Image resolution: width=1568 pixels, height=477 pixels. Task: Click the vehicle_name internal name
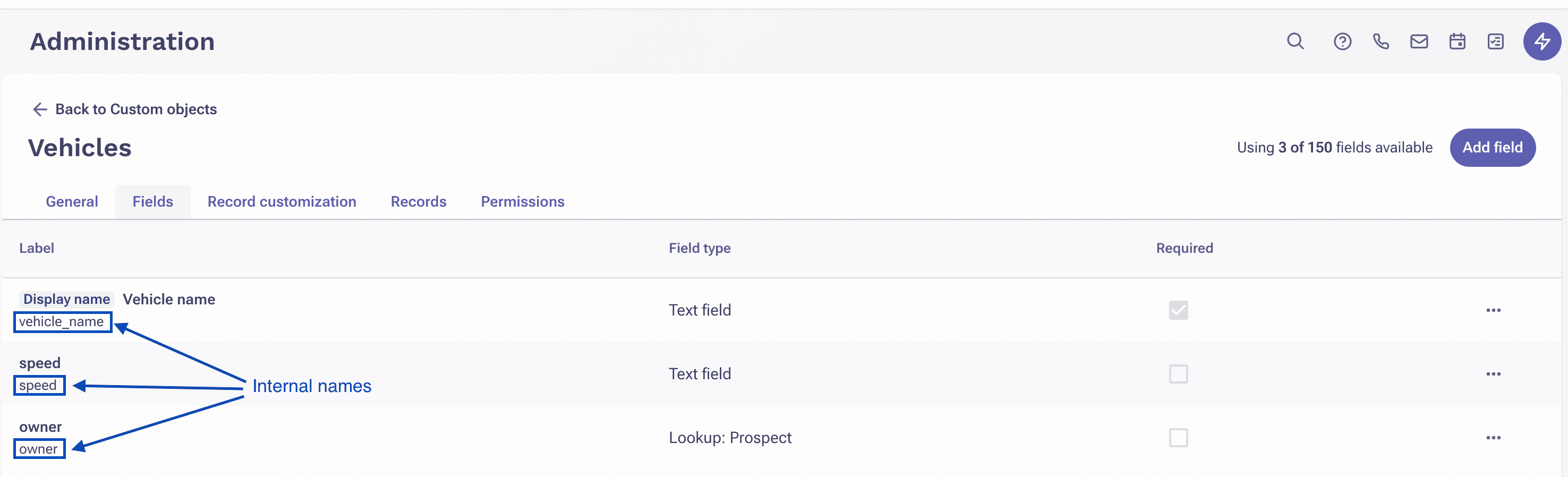point(62,322)
